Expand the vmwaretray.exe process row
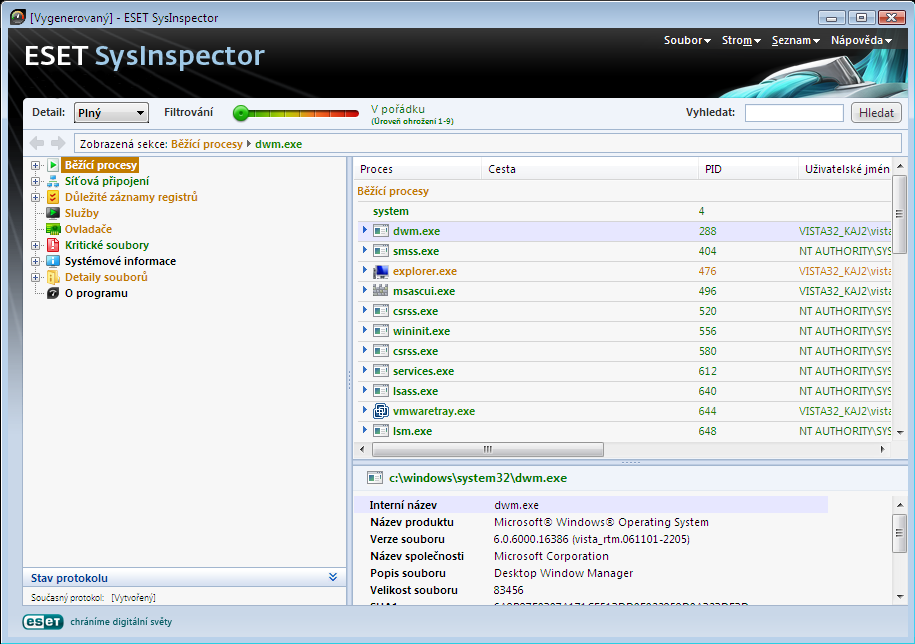The image size is (915, 644). (x=365, y=410)
